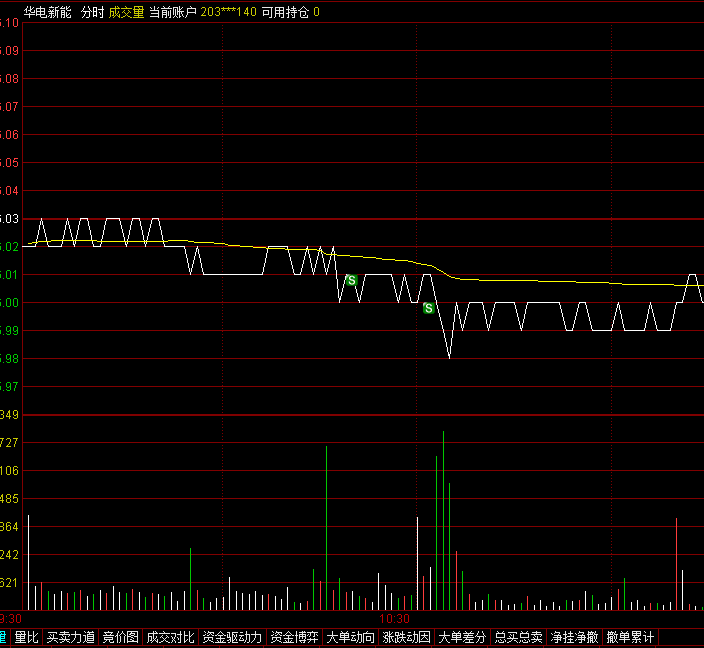Click the 当前账户 203***140 text

tap(202, 12)
